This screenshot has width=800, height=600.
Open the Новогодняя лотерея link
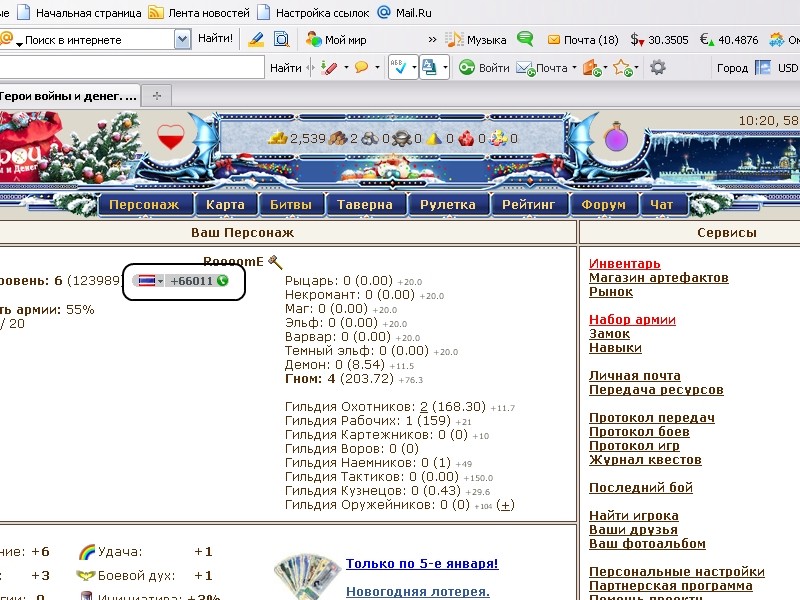tap(418, 591)
